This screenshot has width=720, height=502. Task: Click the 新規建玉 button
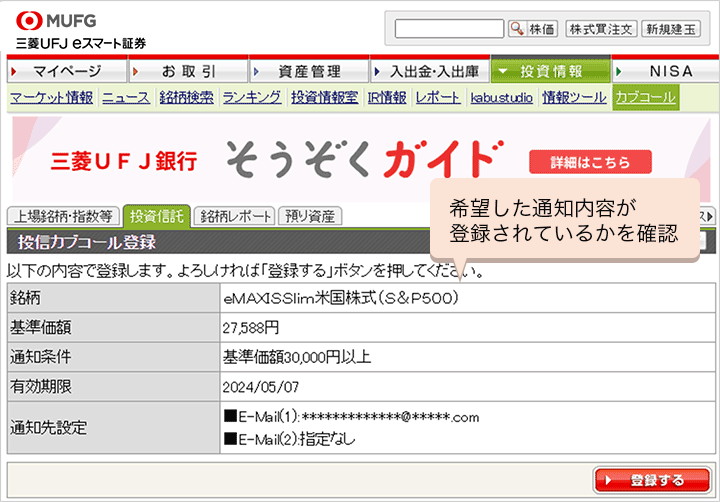click(x=671, y=29)
